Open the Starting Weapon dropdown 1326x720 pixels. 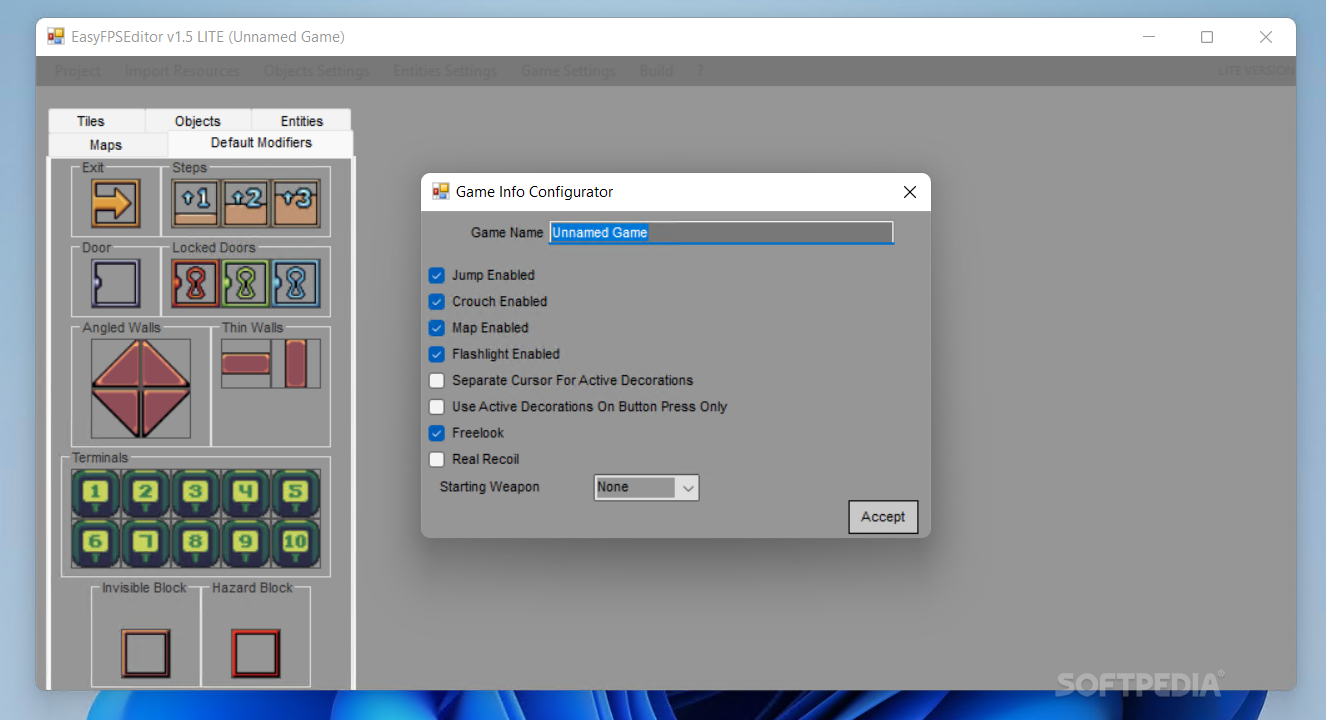647,487
